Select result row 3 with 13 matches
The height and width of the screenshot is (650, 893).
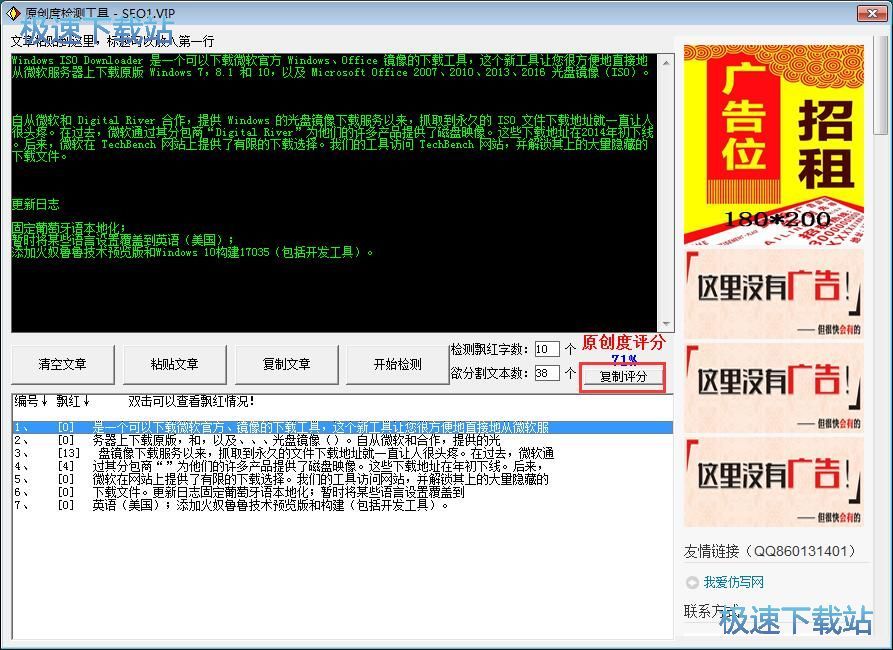pos(342,453)
